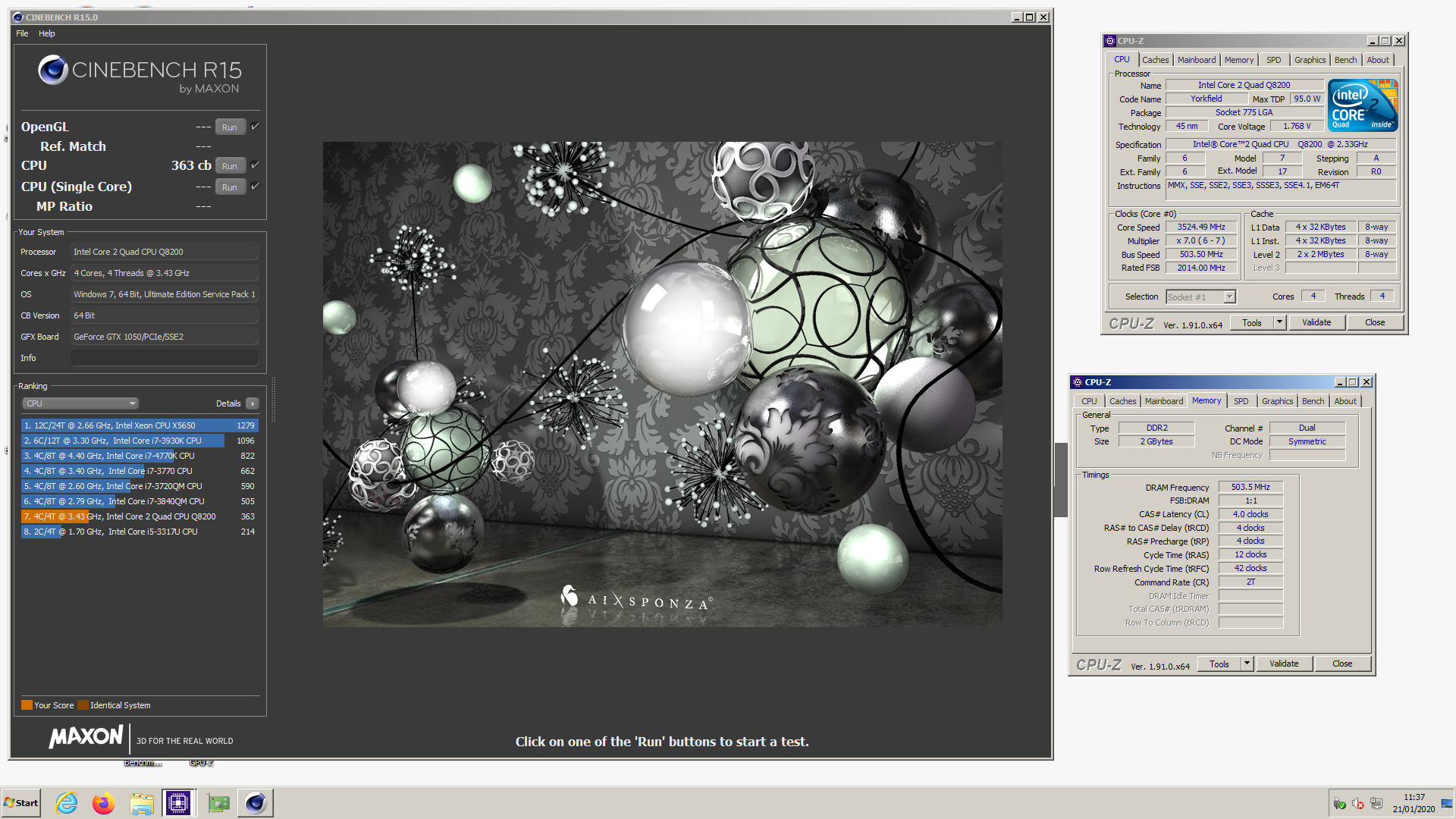Click the Info input field in Your System
Screen dimensions: 1456x819
tap(165, 358)
